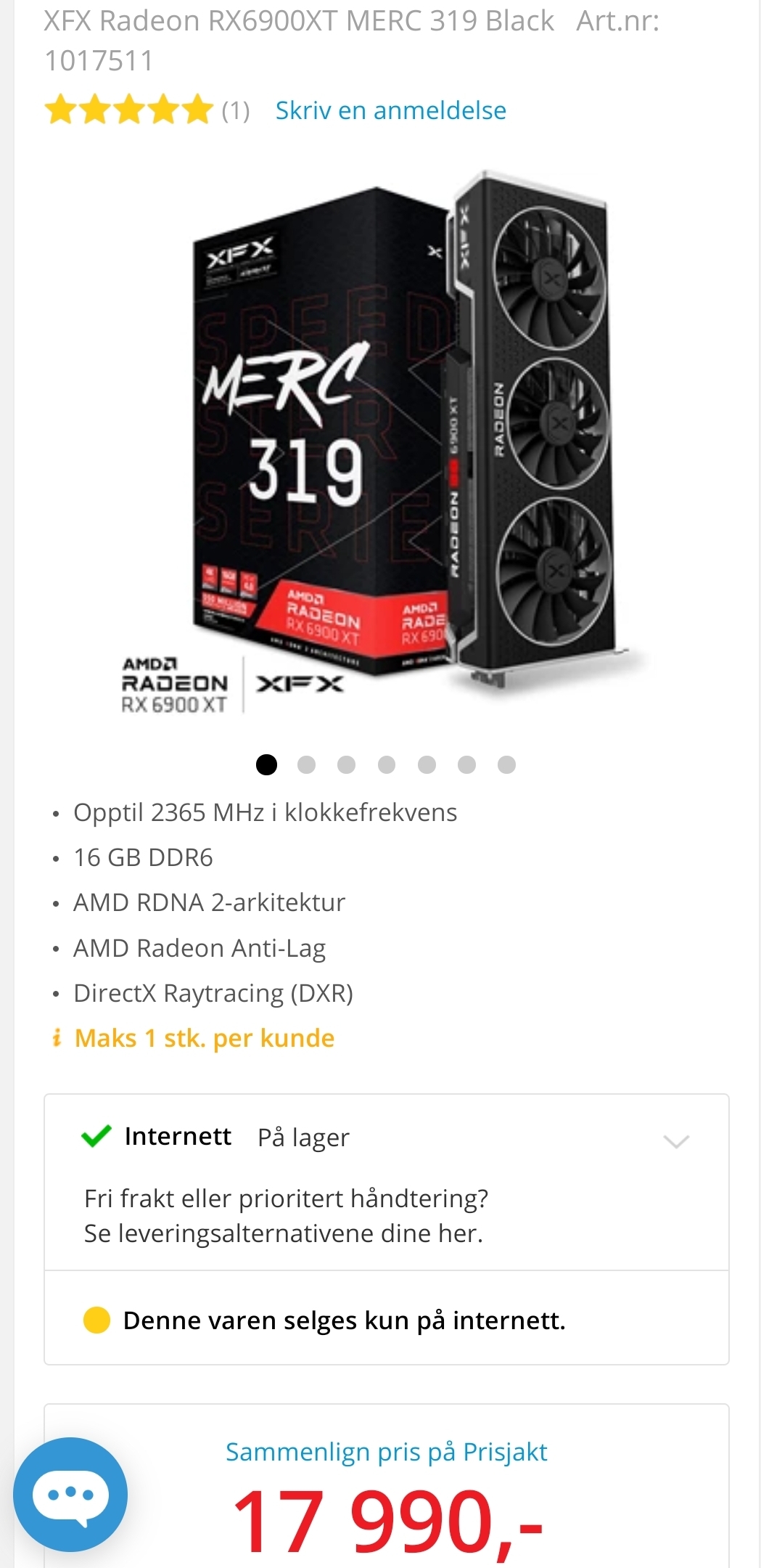761x1568 pixels.
Task: Select the third image carousel dot
Action: (x=346, y=764)
